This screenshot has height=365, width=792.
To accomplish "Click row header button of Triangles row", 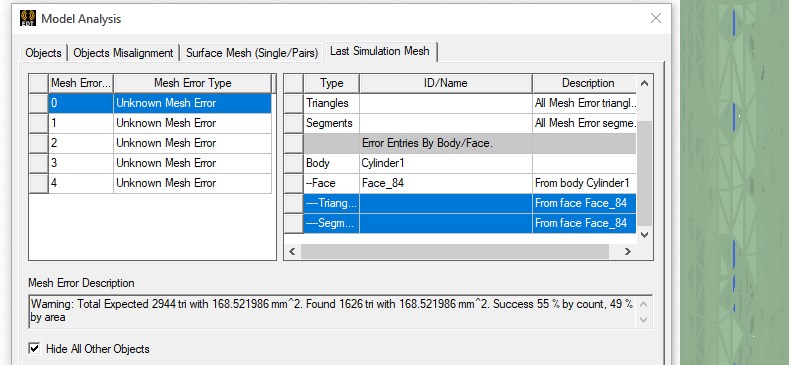I will [294, 103].
